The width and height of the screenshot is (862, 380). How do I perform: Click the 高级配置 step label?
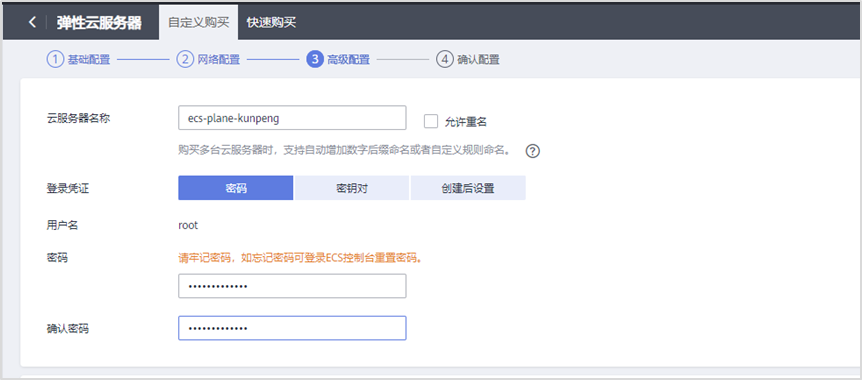coord(349,60)
